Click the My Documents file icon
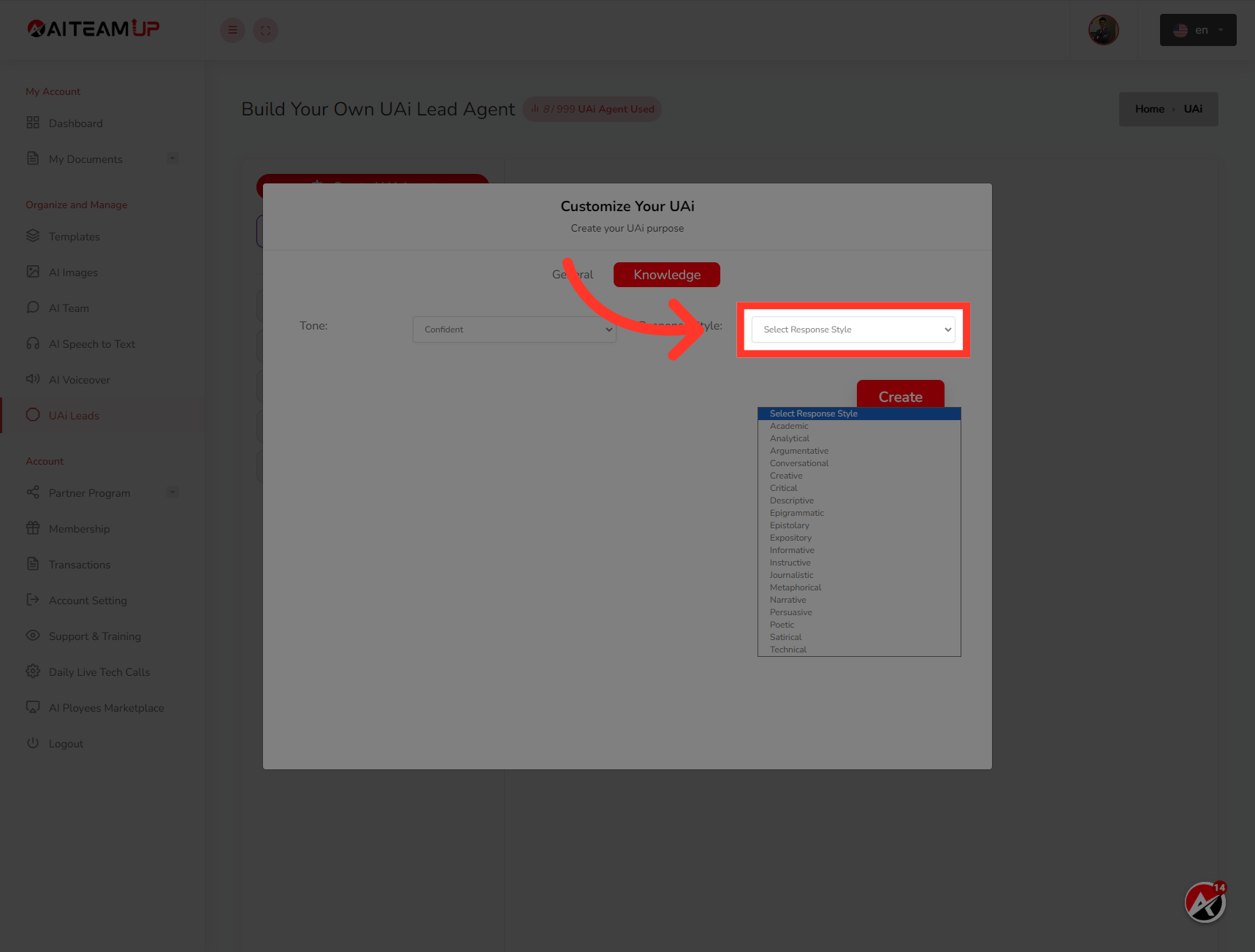The height and width of the screenshot is (952, 1255). 33,159
